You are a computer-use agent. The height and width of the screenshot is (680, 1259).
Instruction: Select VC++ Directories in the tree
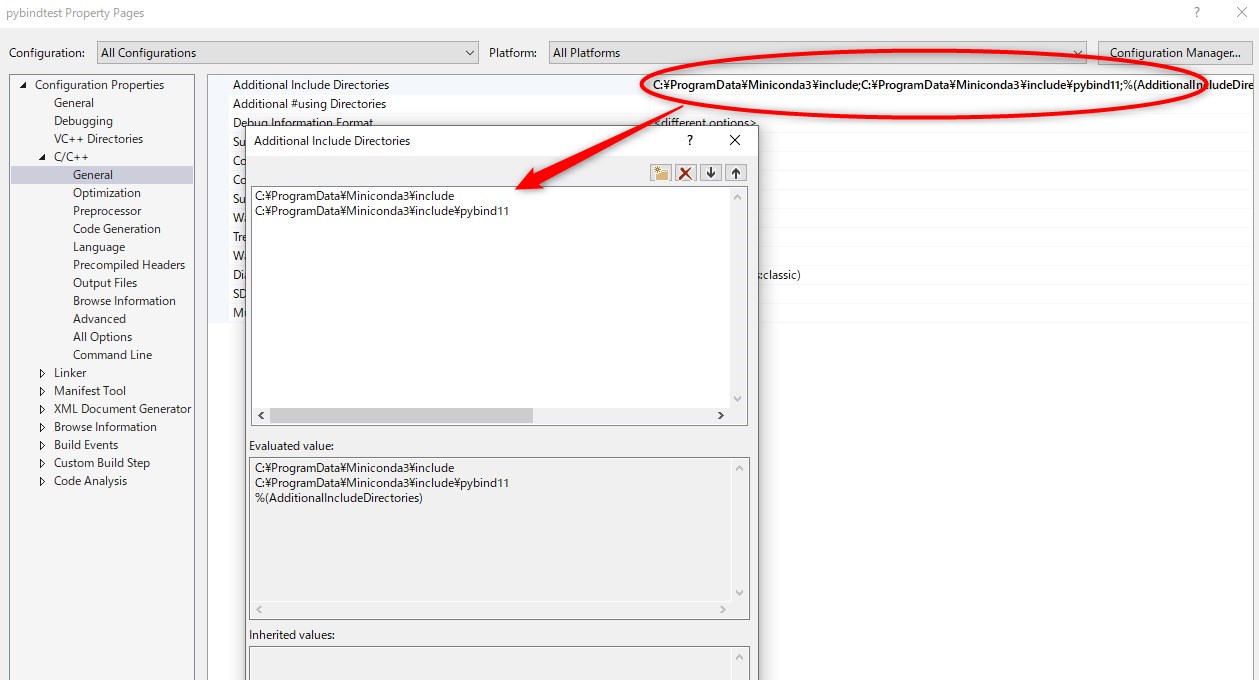click(x=98, y=139)
